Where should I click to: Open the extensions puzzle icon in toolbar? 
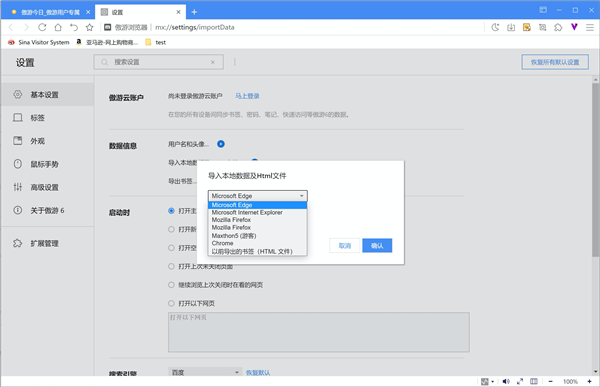pyautogui.click(x=558, y=27)
